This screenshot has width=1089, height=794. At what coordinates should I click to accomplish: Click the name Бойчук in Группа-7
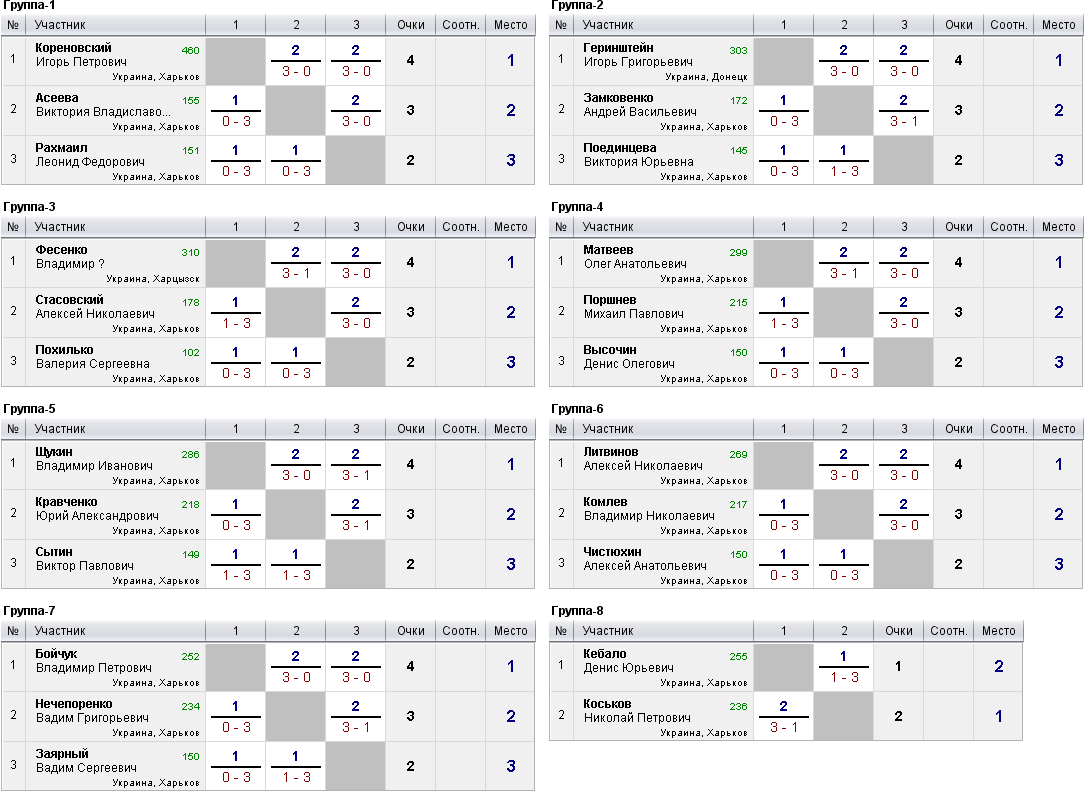pyautogui.click(x=56, y=654)
